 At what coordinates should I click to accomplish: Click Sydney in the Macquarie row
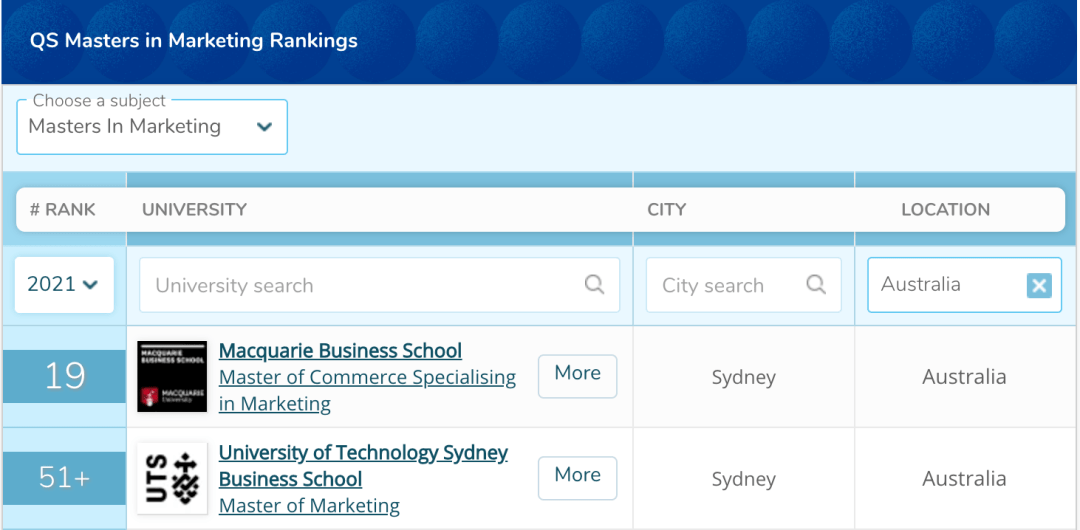click(744, 378)
